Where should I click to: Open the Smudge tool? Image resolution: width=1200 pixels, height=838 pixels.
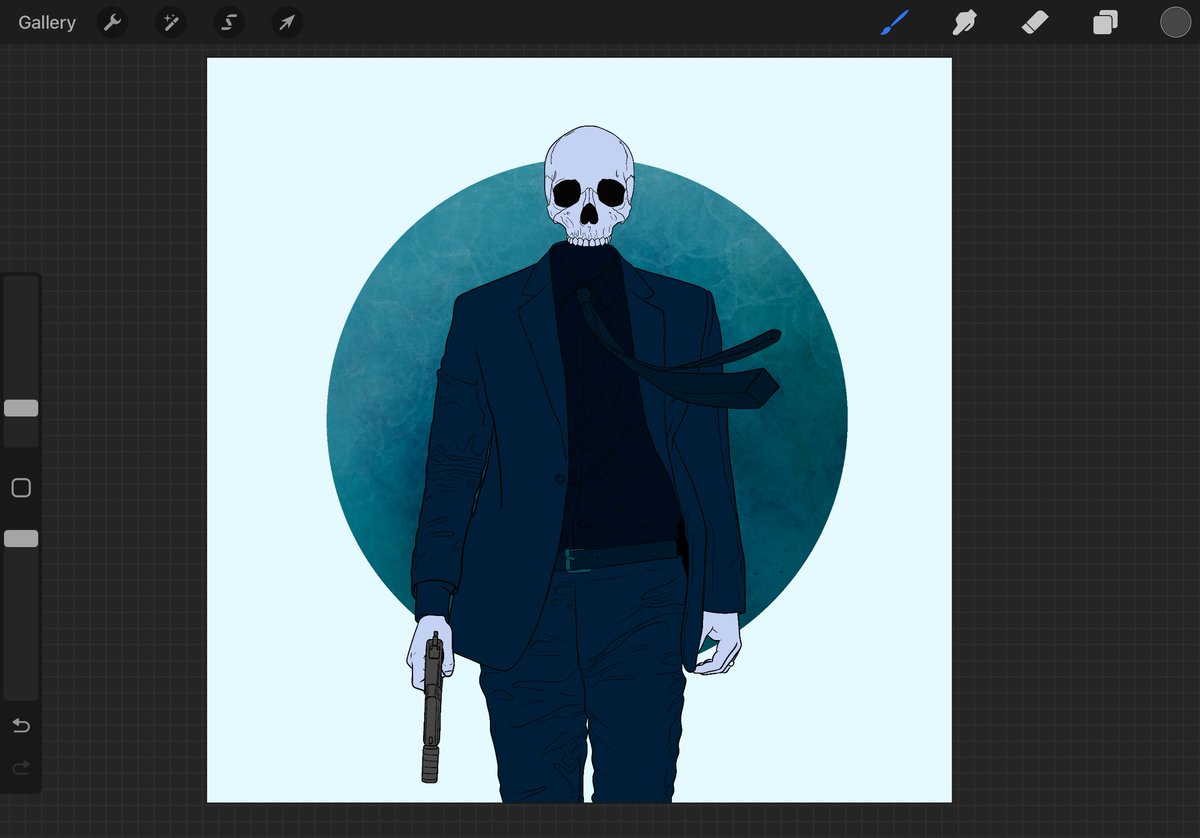[x=964, y=21]
